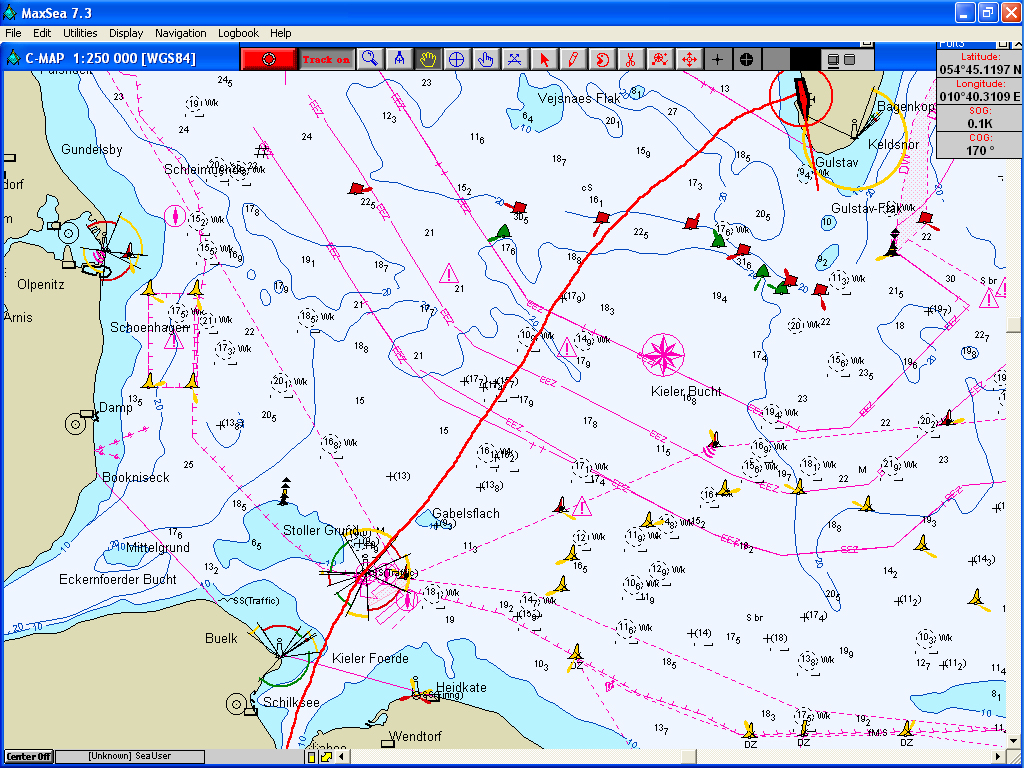The image size is (1024, 768).
Task: Click the vertical scrollbar down arrow
Action: pyautogui.click(x=1015, y=742)
